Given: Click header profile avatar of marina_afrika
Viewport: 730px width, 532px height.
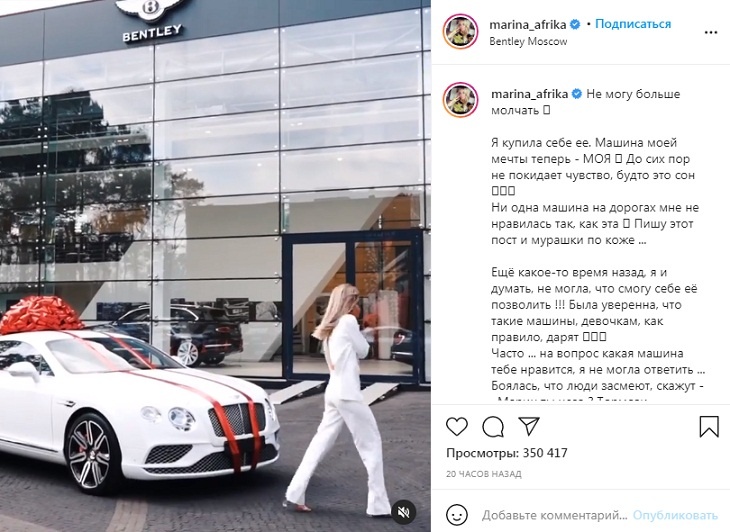Looking at the screenshot, I should pos(460,32).
